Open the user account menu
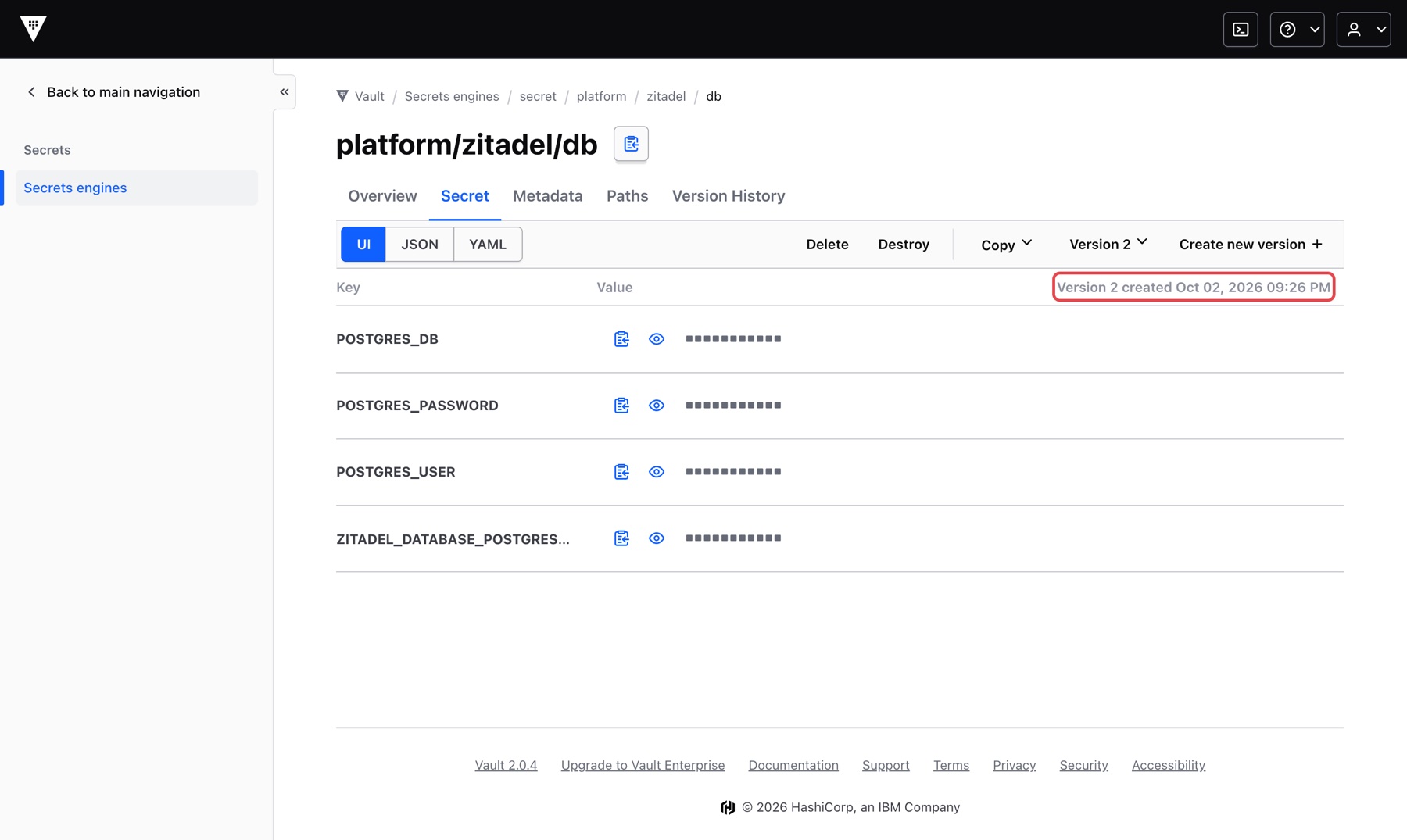The width and height of the screenshot is (1407, 840). pyautogui.click(x=1363, y=30)
